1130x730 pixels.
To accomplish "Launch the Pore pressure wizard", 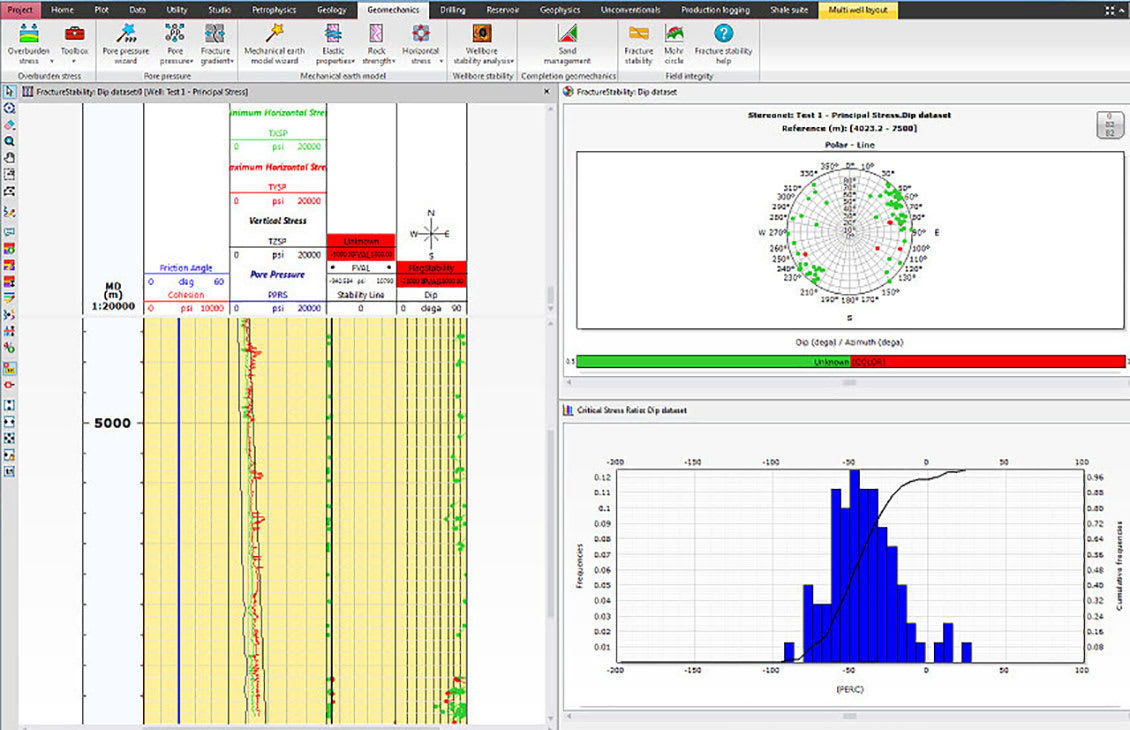I will click(x=126, y=44).
